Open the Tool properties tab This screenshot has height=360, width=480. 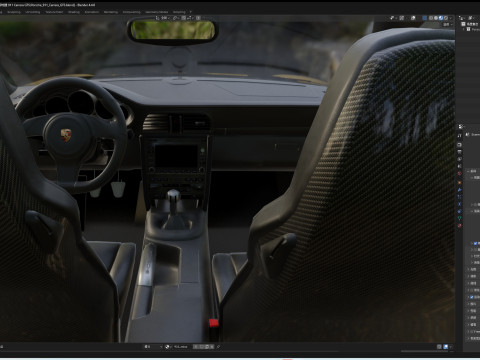460,136
